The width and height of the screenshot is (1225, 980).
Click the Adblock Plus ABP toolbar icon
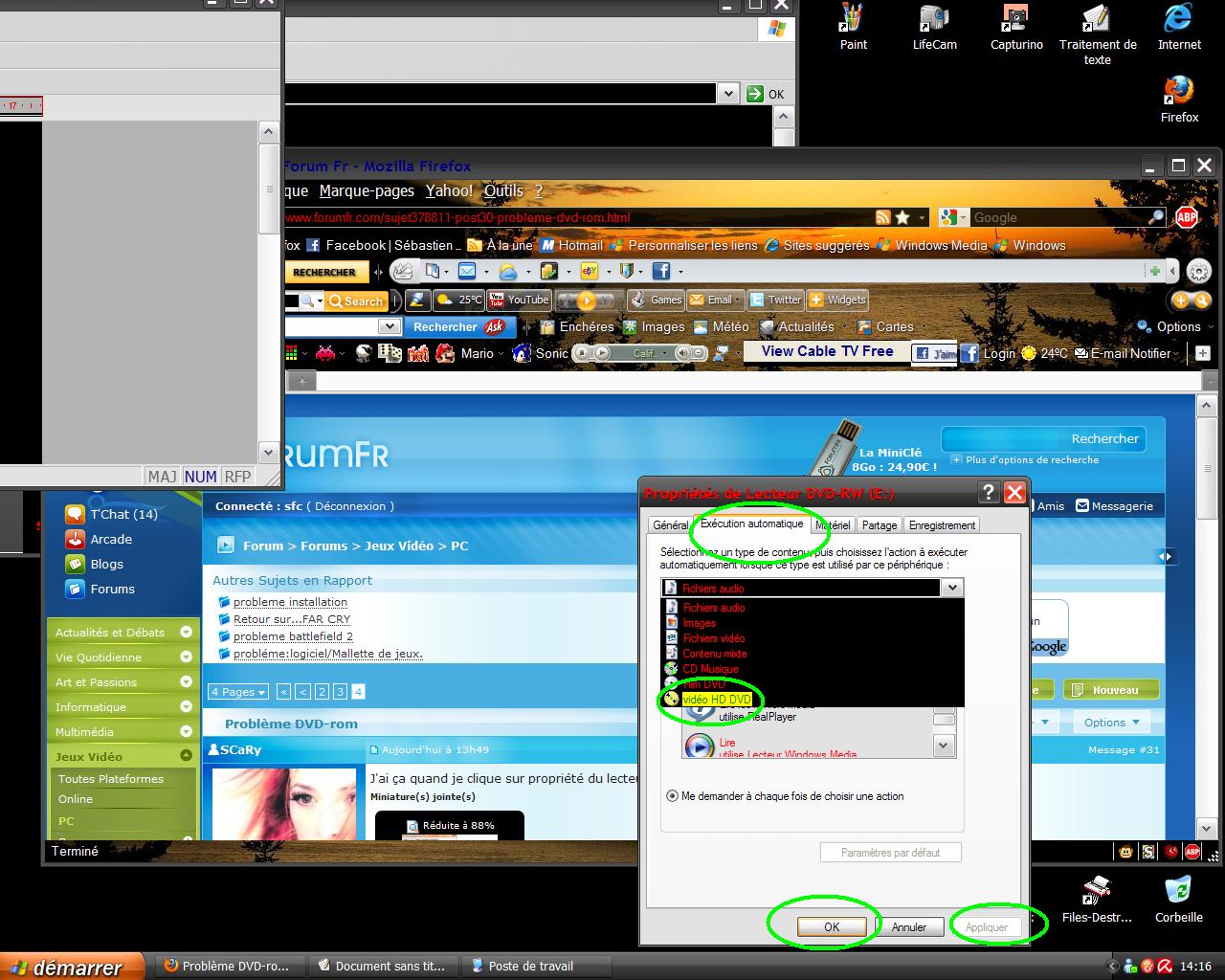click(1187, 217)
